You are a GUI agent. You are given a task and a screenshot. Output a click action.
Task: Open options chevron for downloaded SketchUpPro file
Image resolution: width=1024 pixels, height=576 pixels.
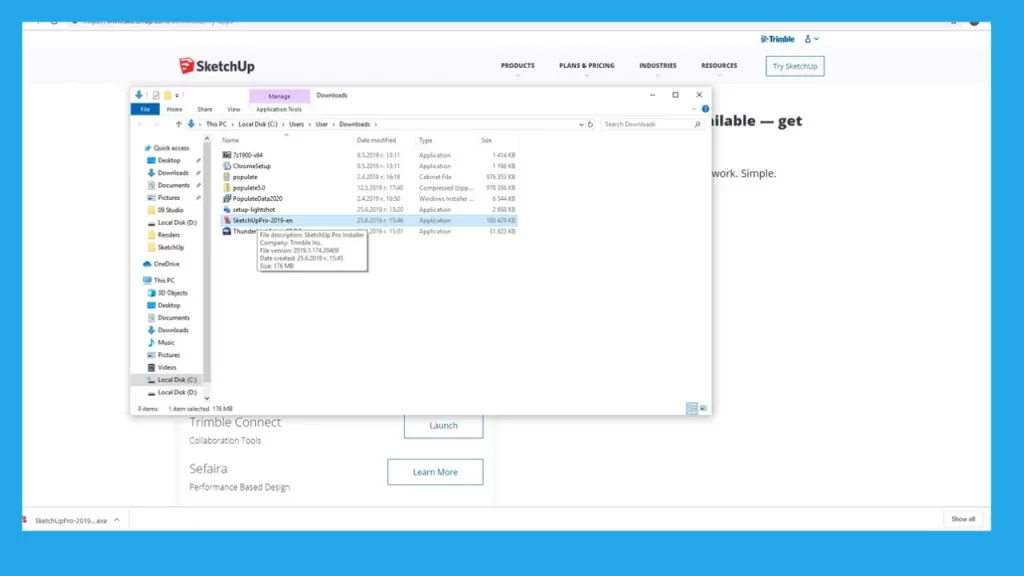click(x=117, y=520)
